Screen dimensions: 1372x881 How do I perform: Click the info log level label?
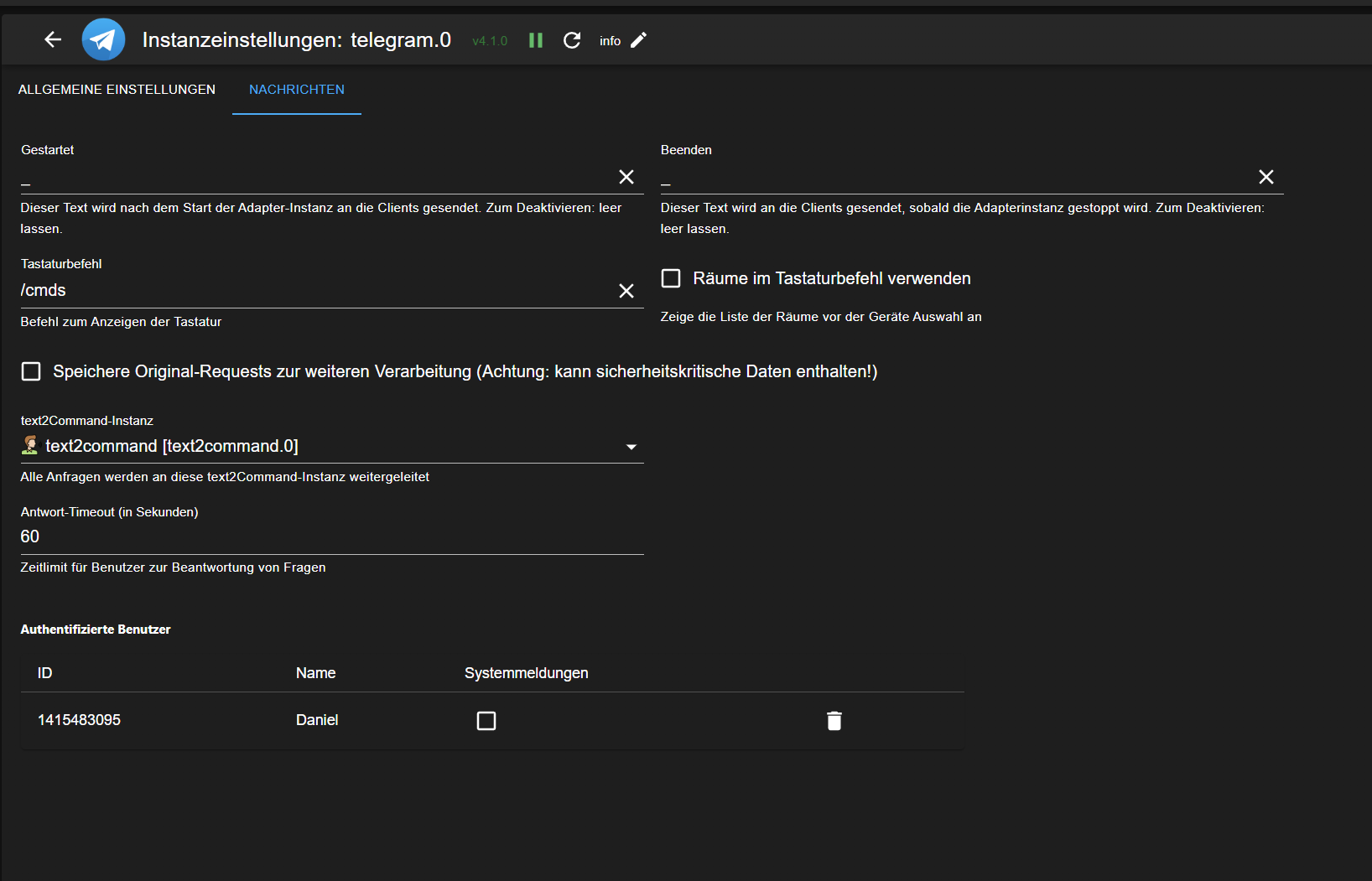coord(610,41)
